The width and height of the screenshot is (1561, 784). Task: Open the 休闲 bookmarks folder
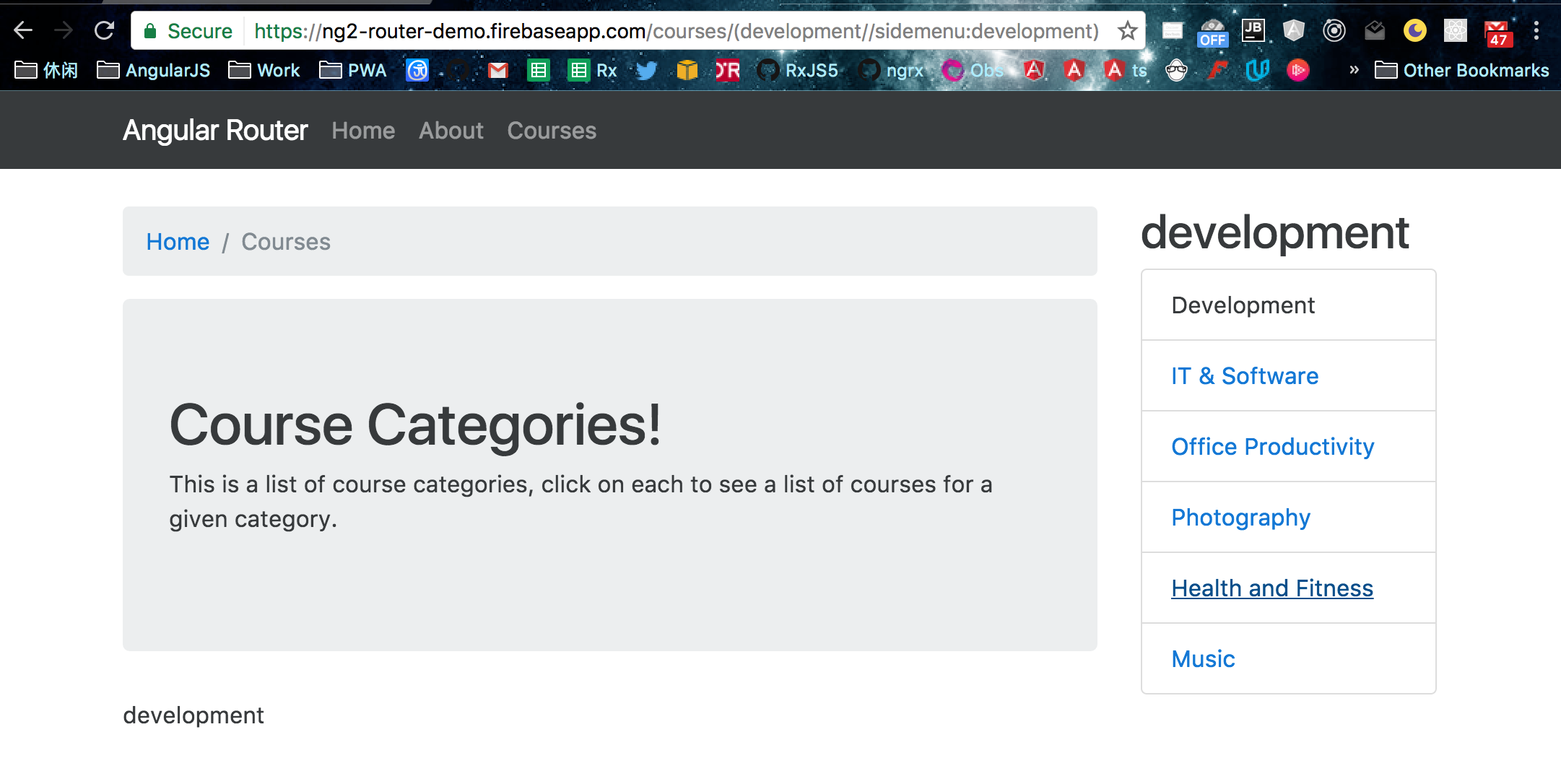[46, 70]
